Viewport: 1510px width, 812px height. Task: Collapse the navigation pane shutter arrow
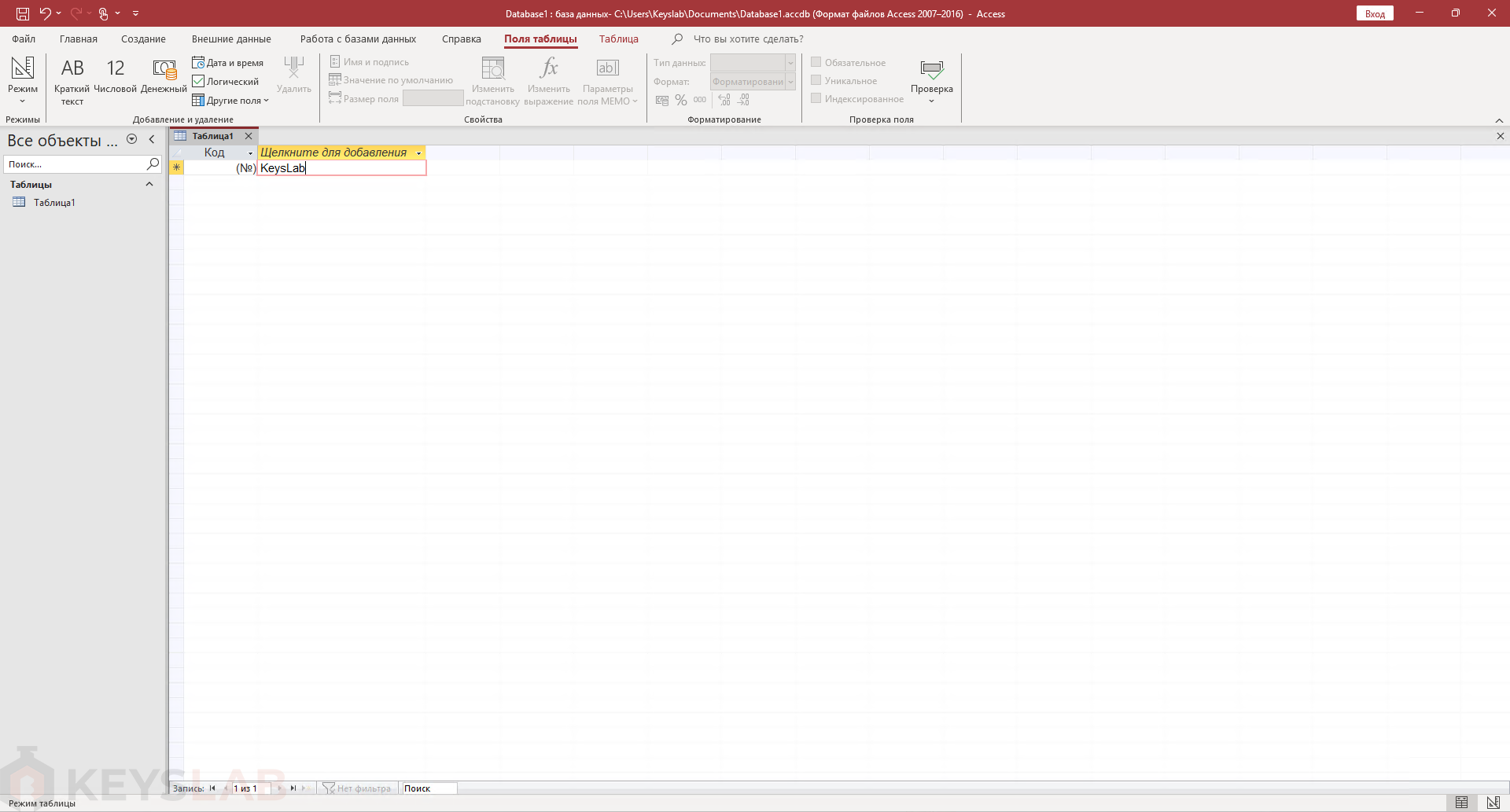[x=152, y=139]
